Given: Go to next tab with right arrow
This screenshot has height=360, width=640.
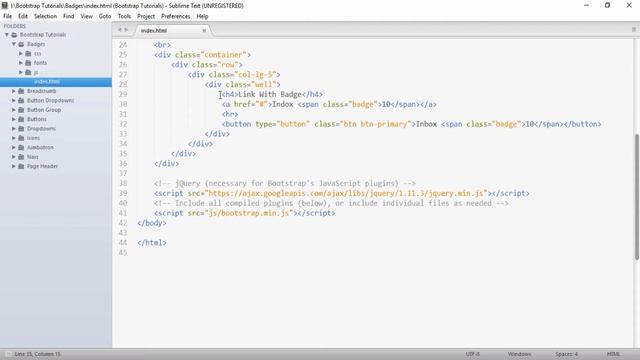Looking at the screenshot, I should (126, 30).
